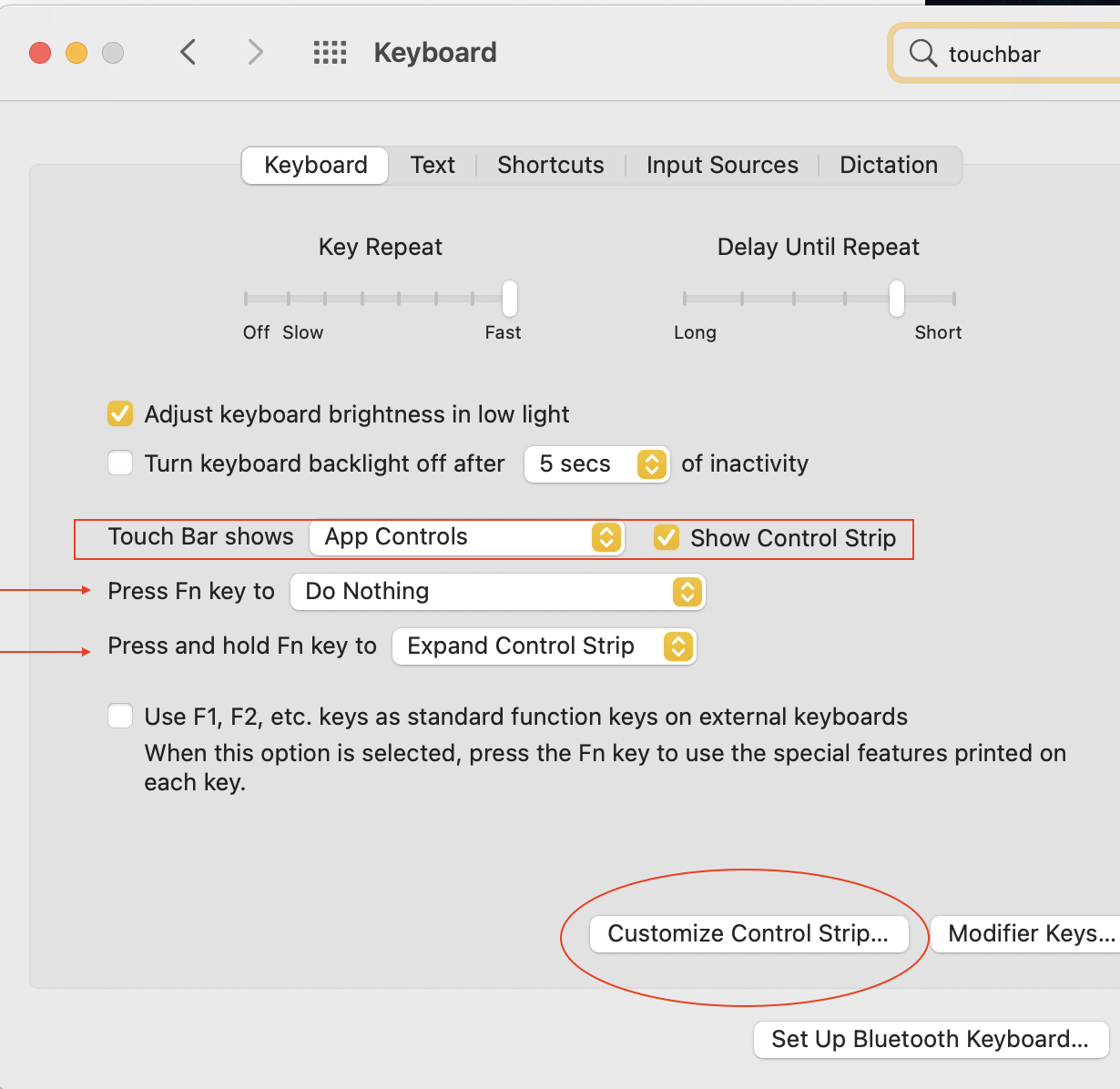Screen dimensions: 1120x1089
Task: Expand Press and hold Fn key dropdown
Action: coord(544,646)
